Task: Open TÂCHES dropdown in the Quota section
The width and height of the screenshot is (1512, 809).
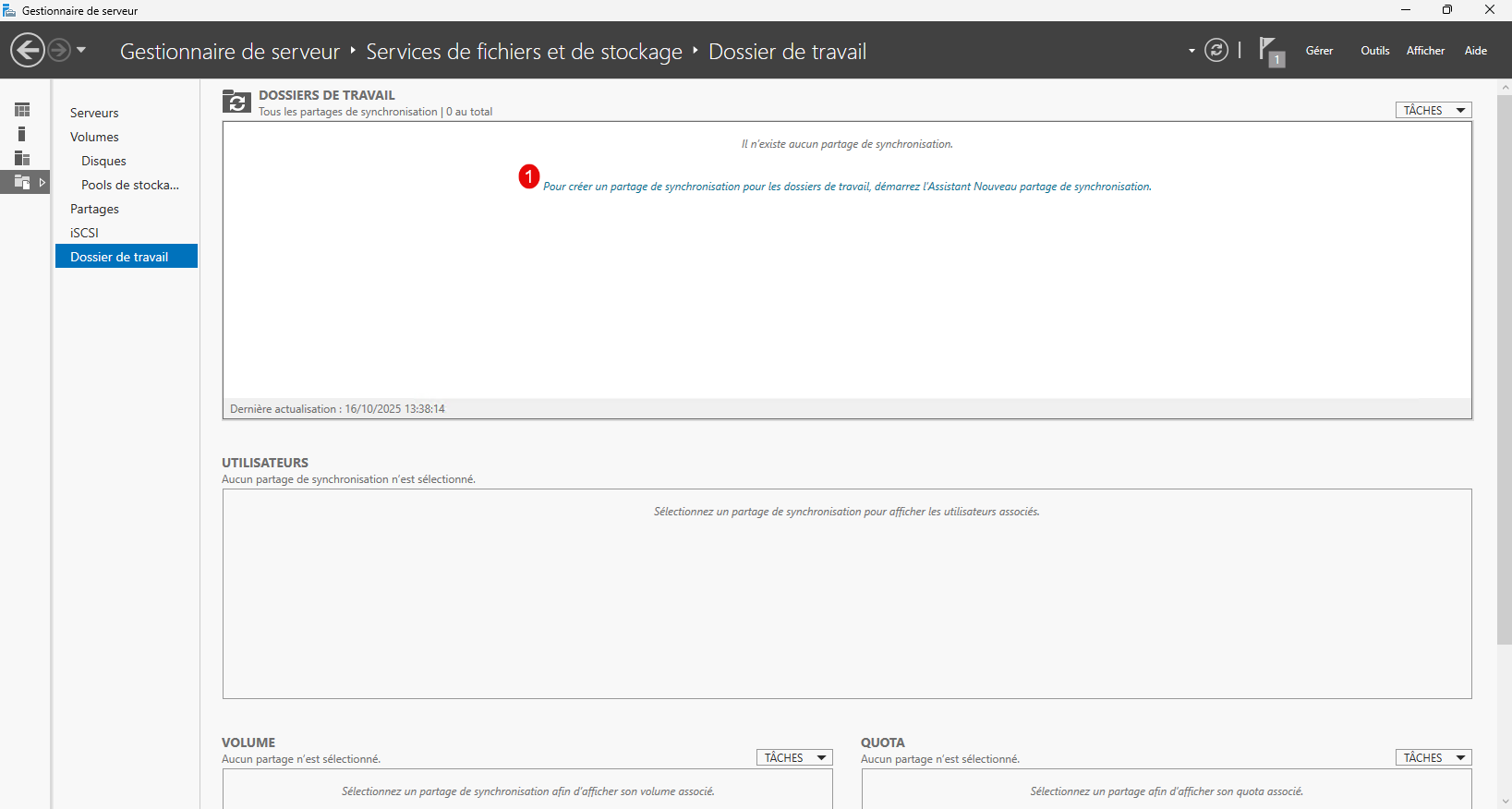Action: [1433, 758]
